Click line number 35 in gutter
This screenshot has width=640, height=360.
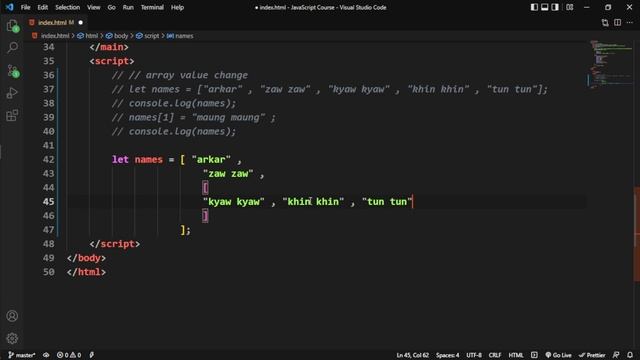[49, 61]
